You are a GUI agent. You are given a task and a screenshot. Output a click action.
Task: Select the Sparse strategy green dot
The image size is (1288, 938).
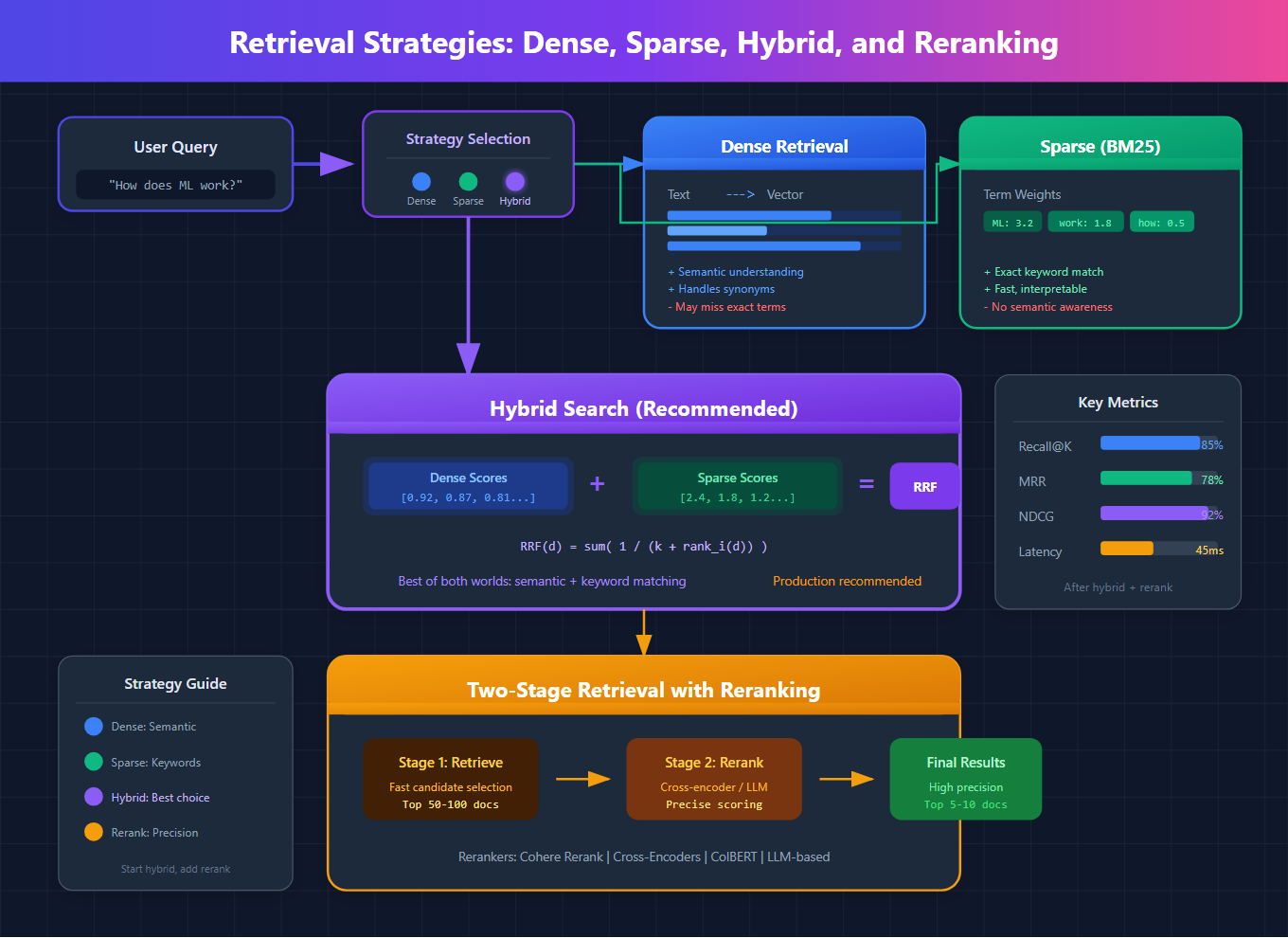[x=468, y=181]
